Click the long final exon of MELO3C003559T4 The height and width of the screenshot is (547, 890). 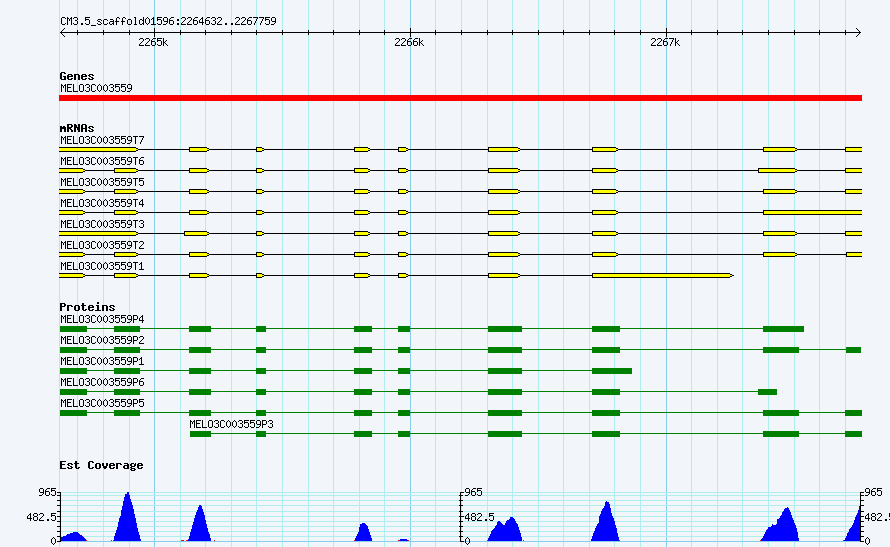tap(813, 213)
